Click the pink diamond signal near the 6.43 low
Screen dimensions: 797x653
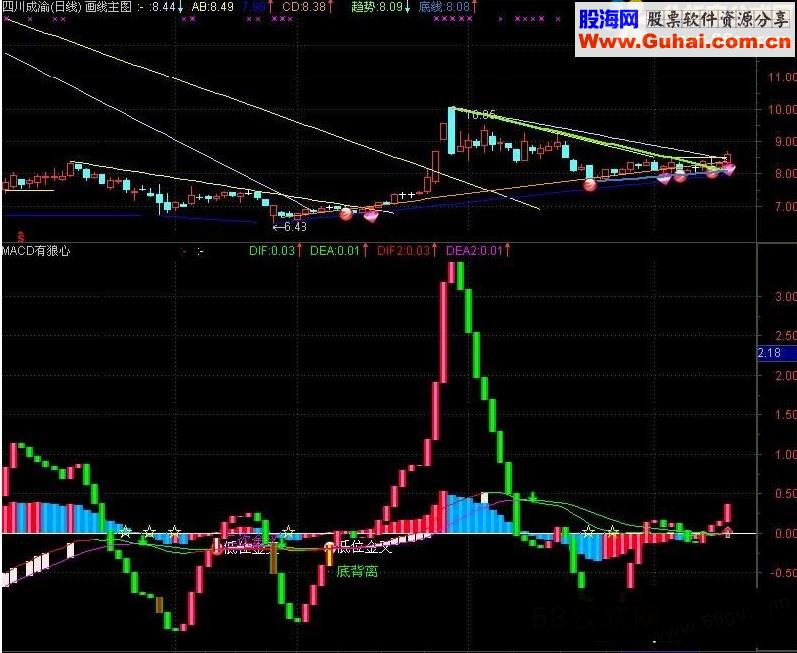tap(371, 216)
